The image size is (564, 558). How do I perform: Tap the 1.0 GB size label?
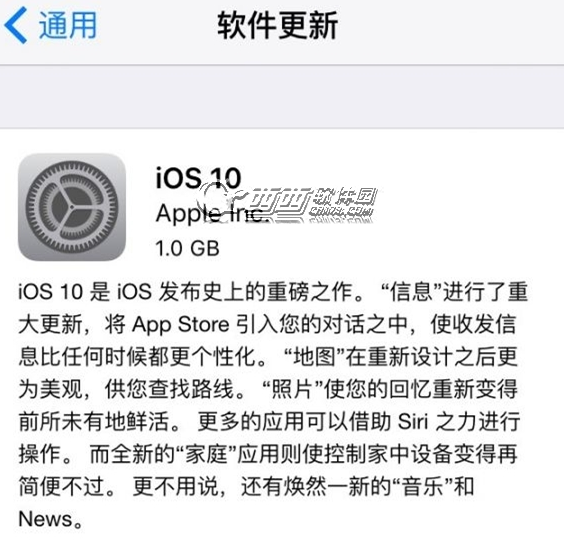tap(187, 248)
